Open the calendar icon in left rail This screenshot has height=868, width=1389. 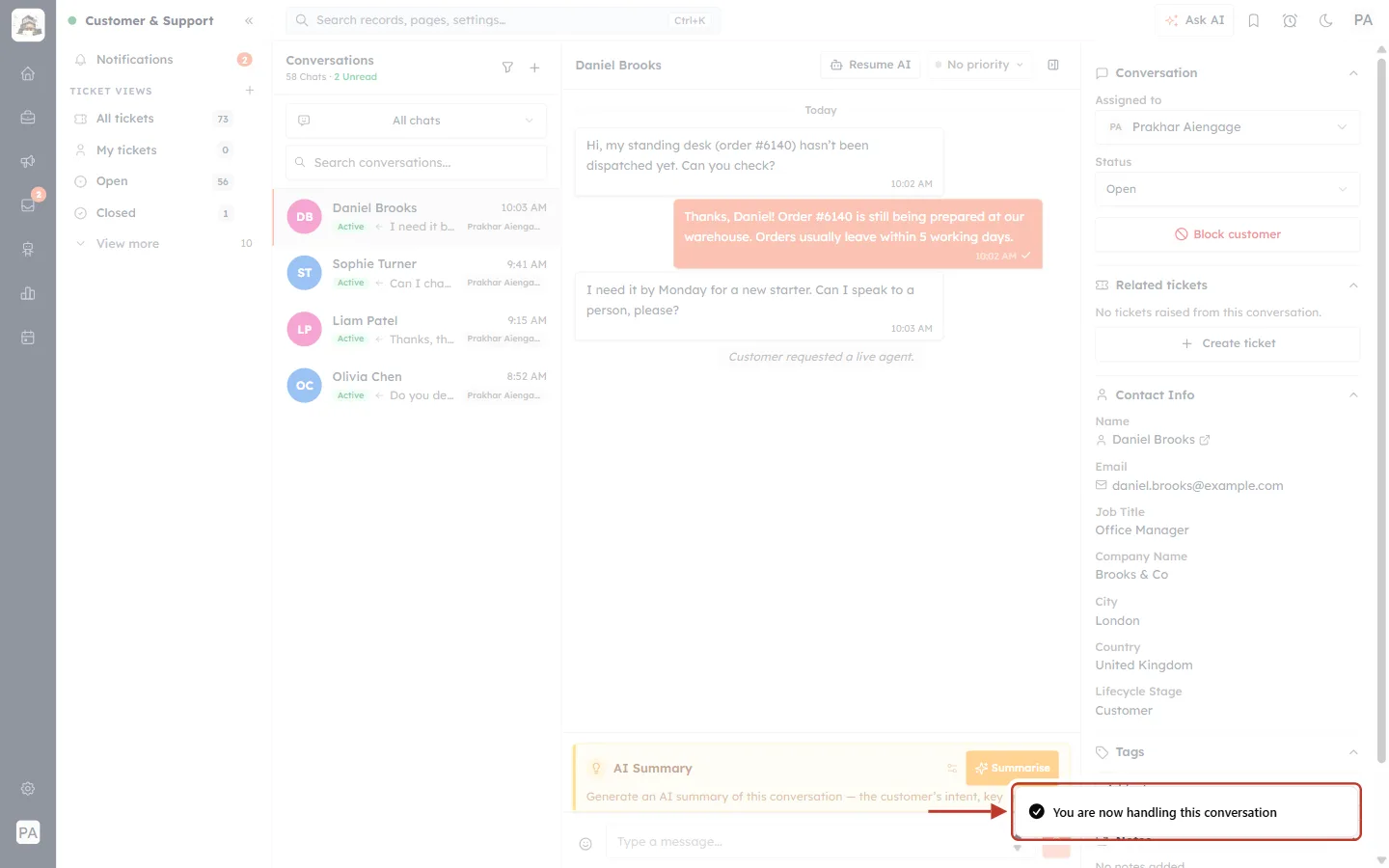(x=28, y=338)
